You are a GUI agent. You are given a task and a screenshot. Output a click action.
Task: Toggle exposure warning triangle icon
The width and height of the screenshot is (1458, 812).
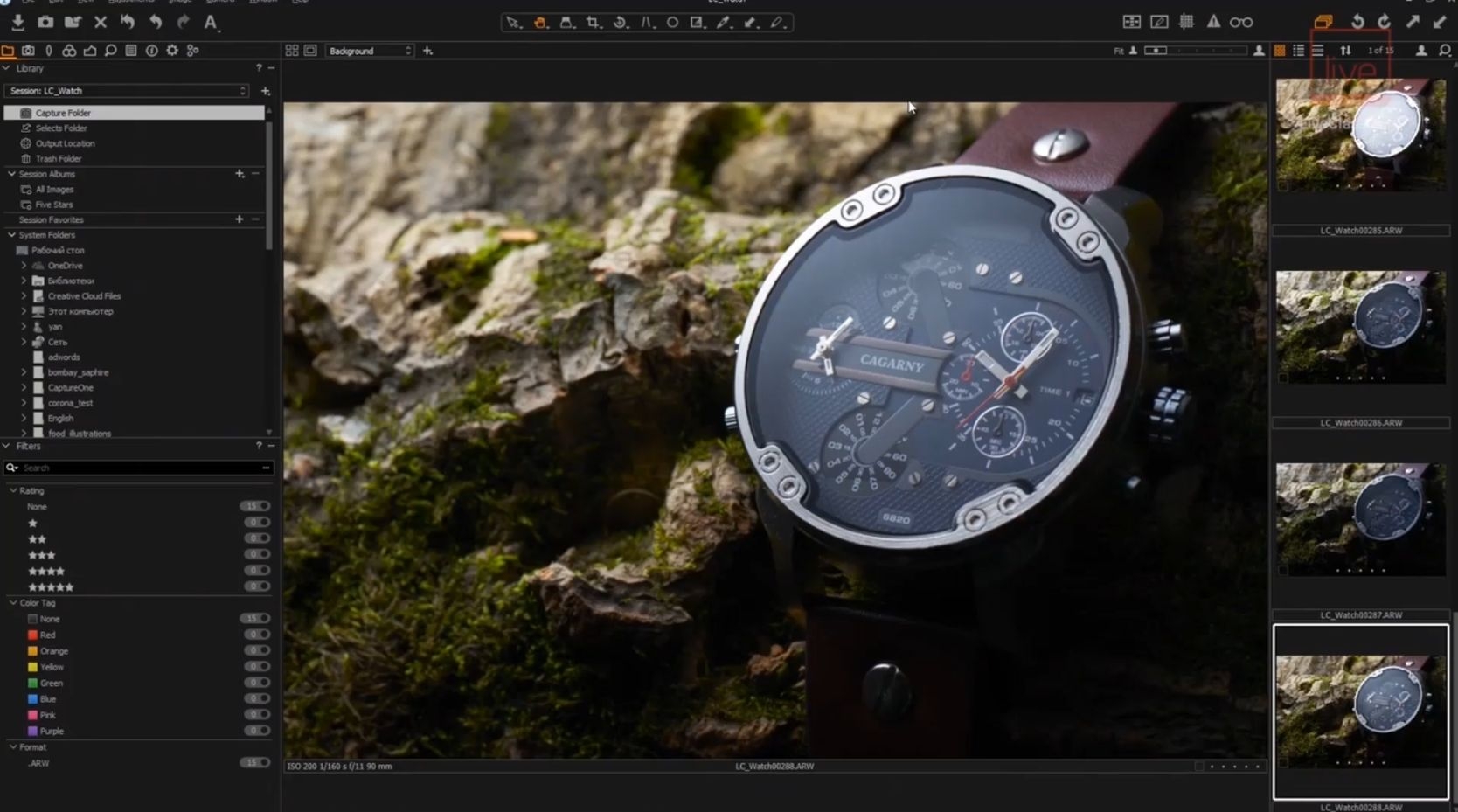1213,22
